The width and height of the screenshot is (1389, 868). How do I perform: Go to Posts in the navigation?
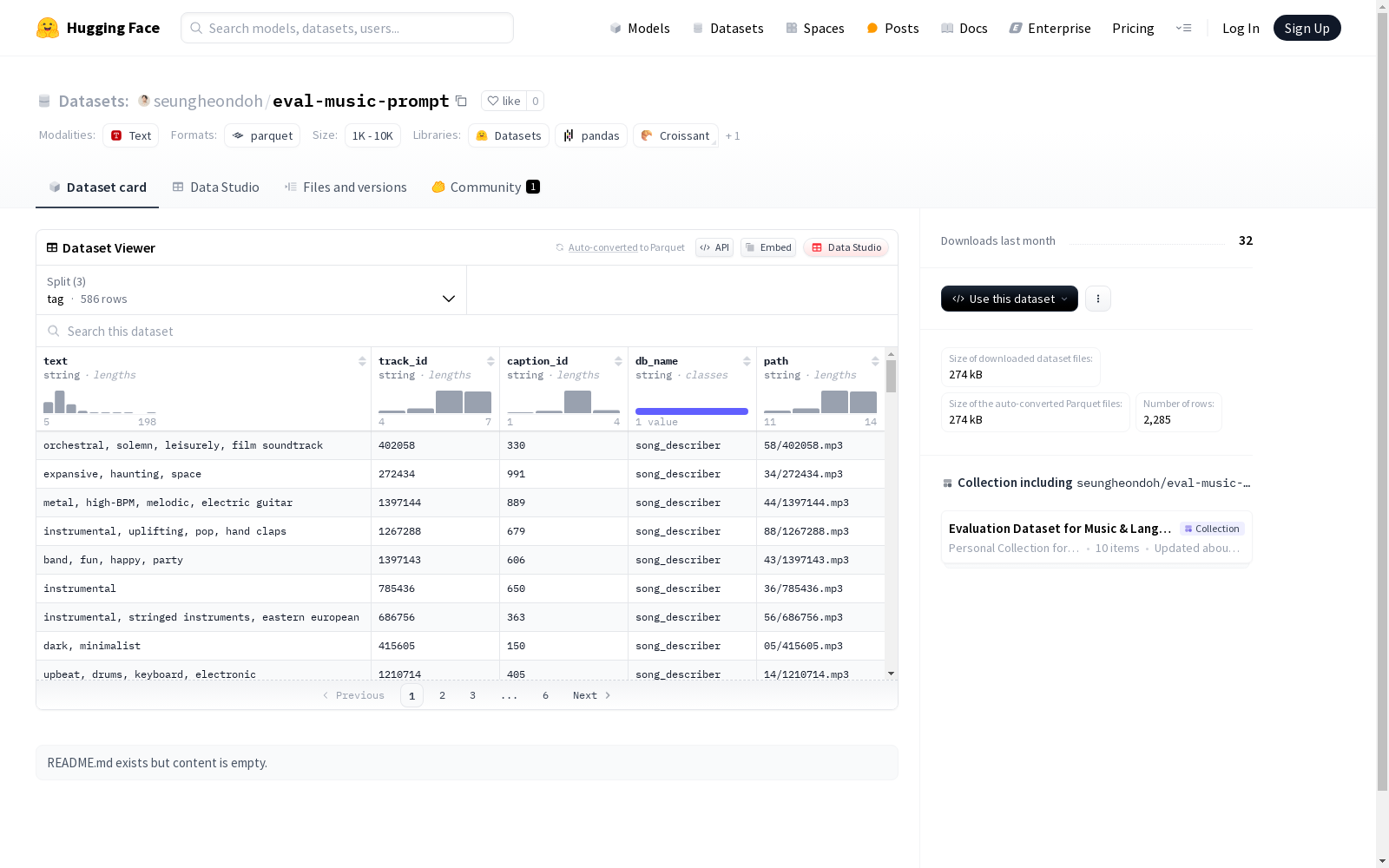click(x=893, y=28)
